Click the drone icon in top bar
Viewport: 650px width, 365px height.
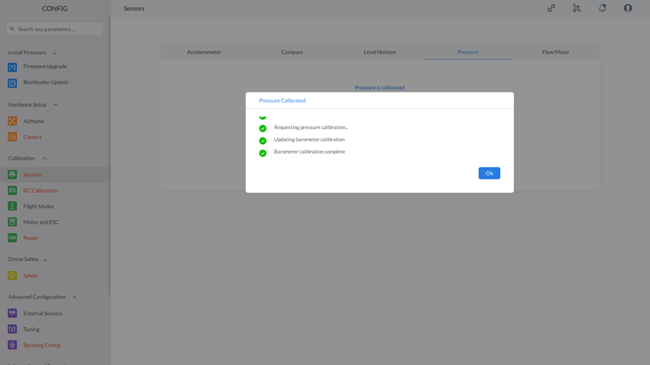tap(577, 8)
